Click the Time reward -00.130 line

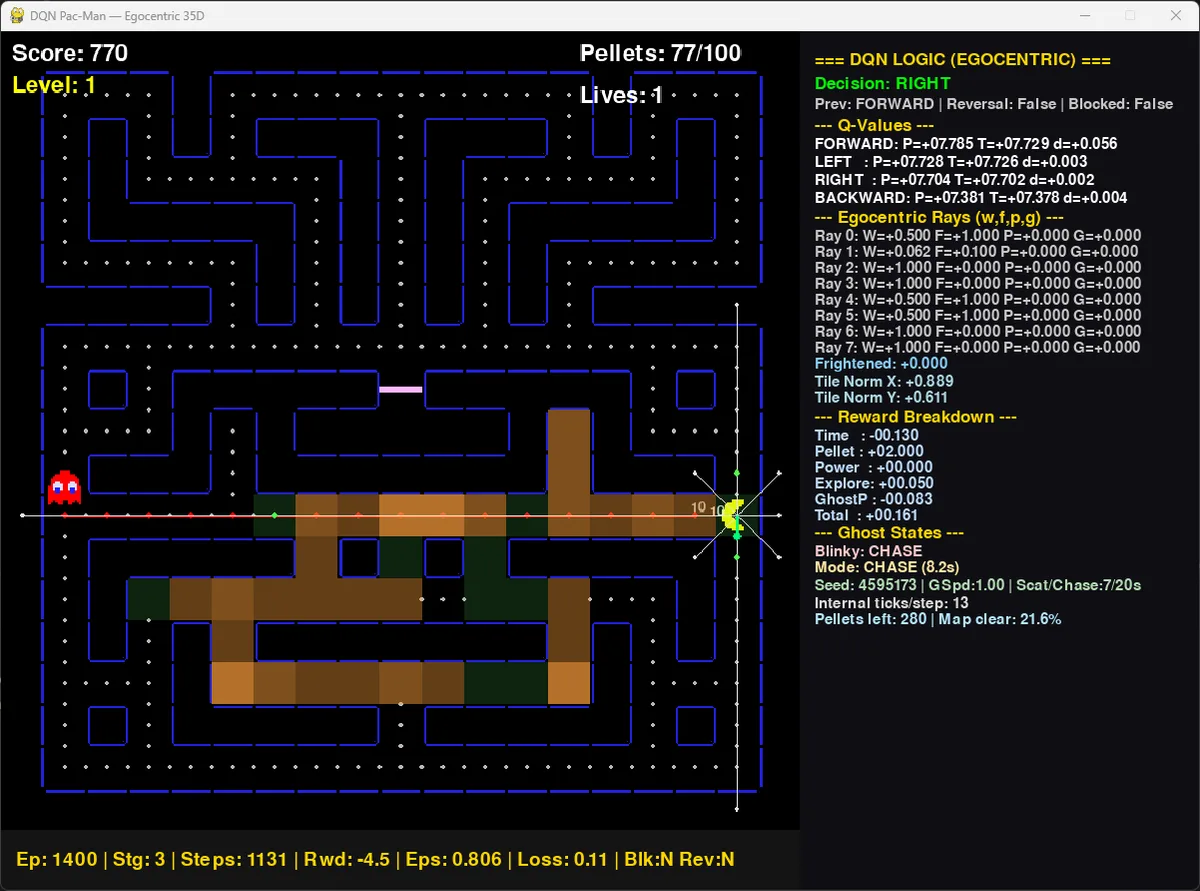[867, 435]
